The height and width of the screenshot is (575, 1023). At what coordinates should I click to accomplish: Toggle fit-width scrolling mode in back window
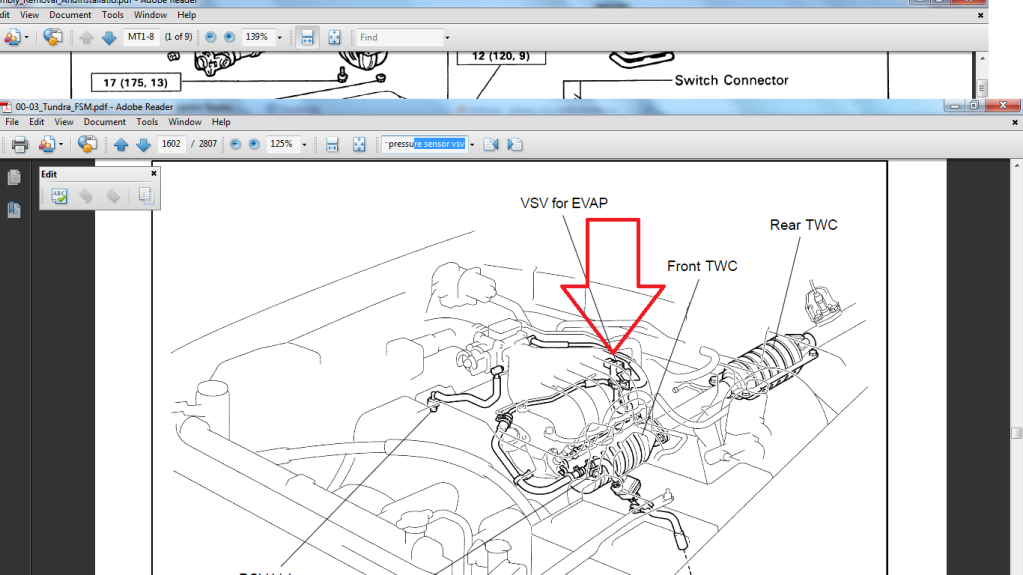(307, 37)
